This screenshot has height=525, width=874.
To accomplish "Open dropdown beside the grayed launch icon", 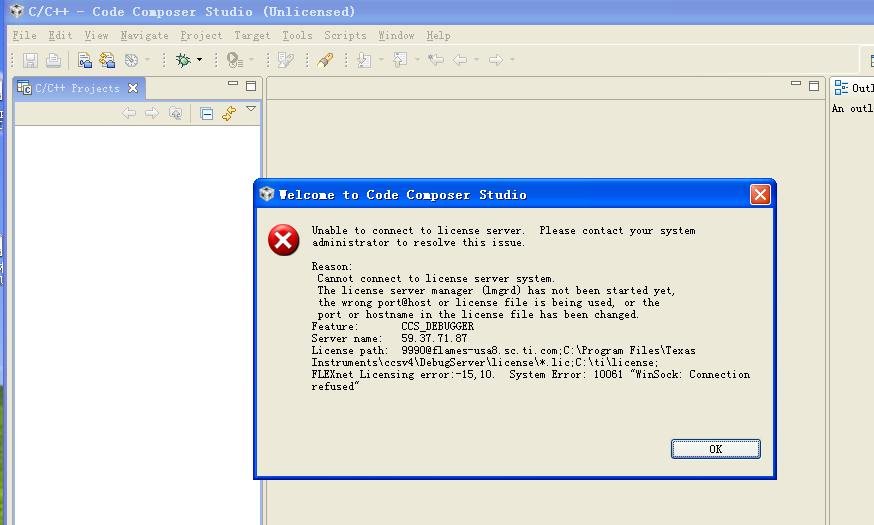I will click(x=251, y=60).
